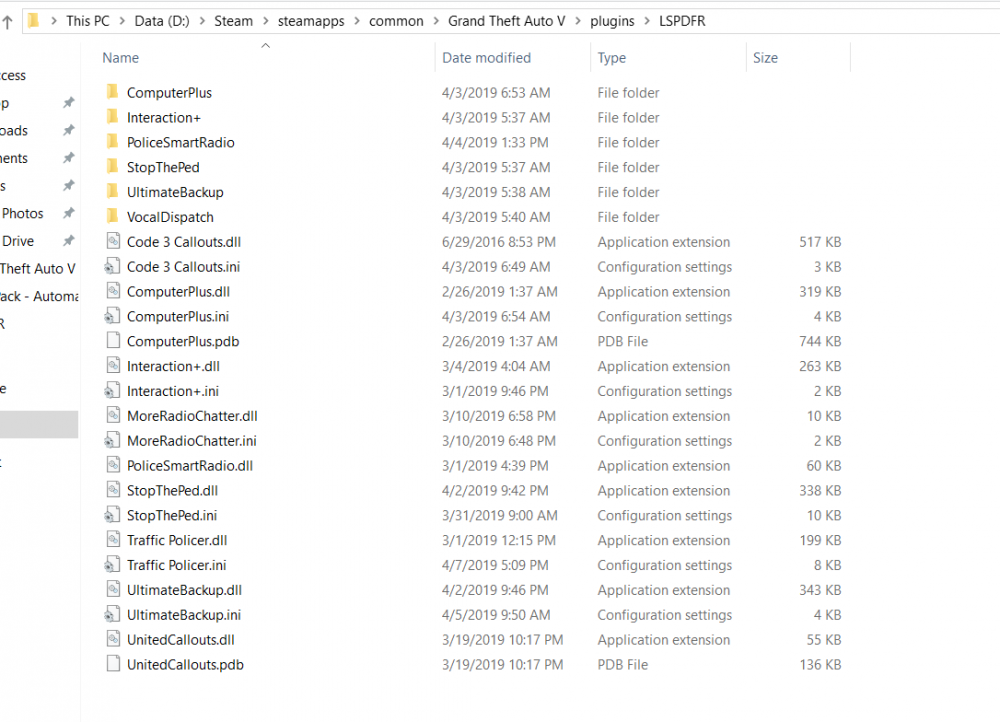1000x722 pixels.
Task: Click the Code 3 Callouts.dll file icon
Action: tap(113, 242)
